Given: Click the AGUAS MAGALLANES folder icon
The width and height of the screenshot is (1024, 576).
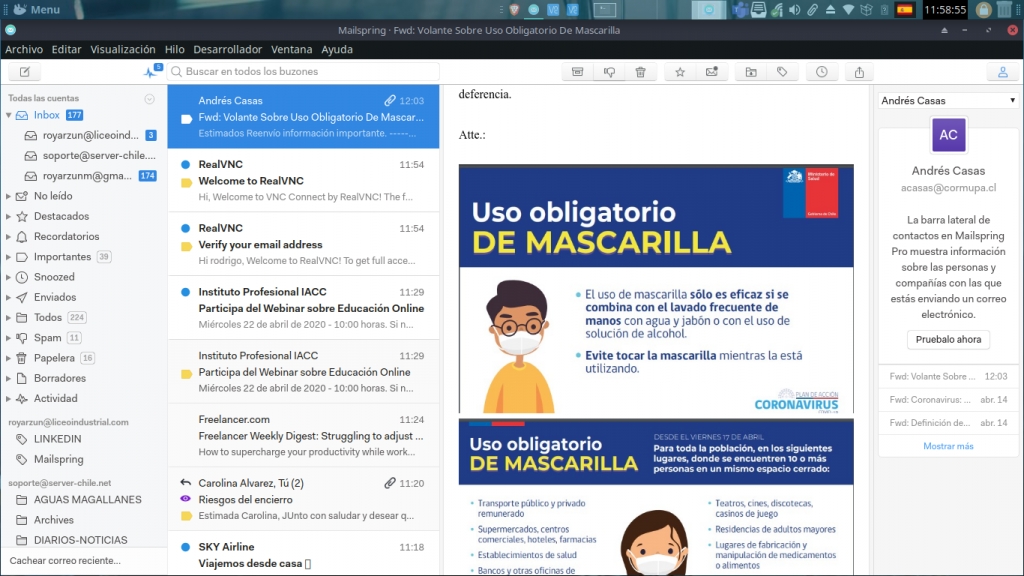Looking at the screenshot, I should (x=22, y=500).
